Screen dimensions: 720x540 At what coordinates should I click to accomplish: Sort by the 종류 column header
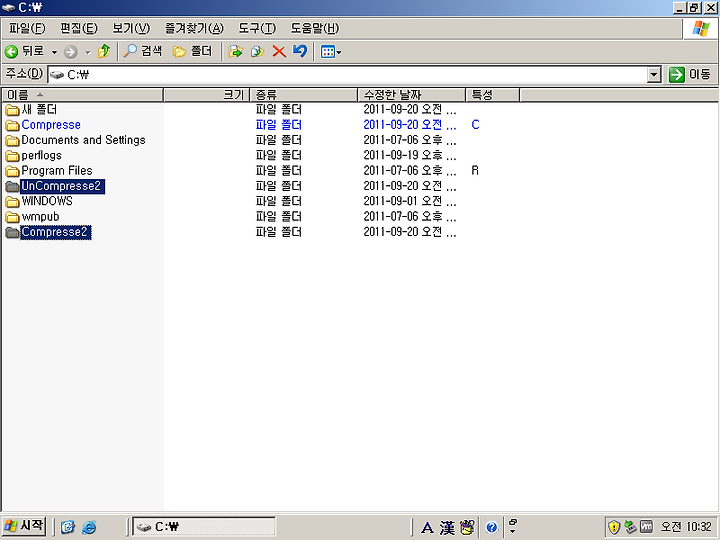coord(304,95)
